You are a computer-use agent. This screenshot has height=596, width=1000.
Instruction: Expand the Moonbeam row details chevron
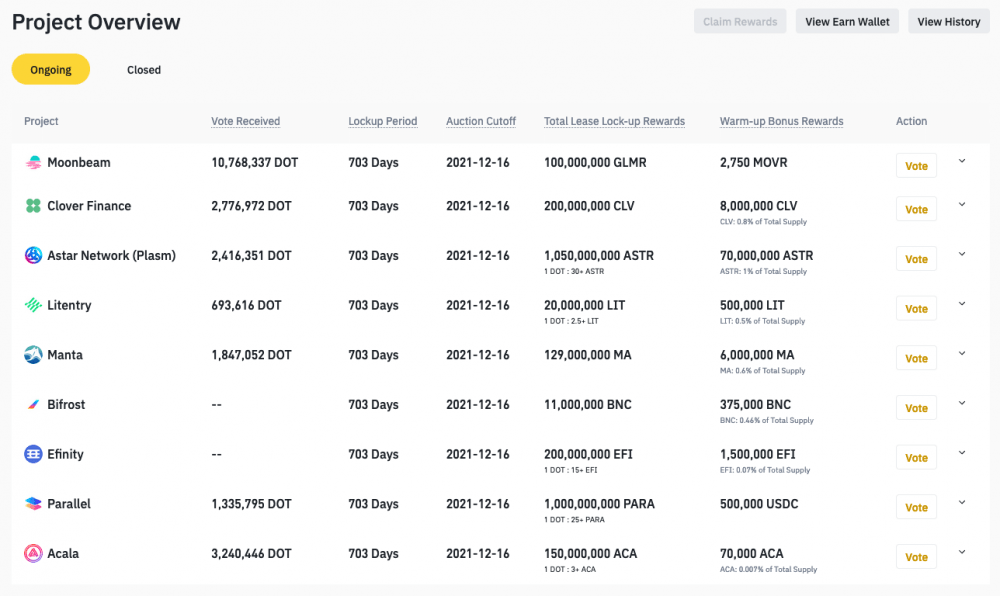click(x=962, y=161)
